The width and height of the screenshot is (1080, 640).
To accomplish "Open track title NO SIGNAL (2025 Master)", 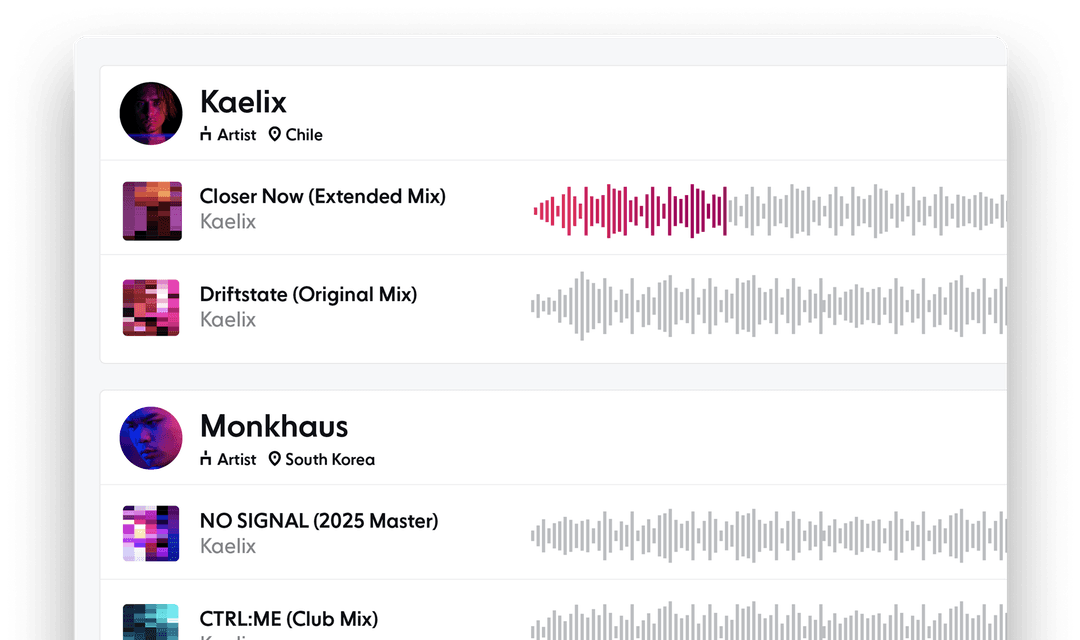I will coord(318,521).
